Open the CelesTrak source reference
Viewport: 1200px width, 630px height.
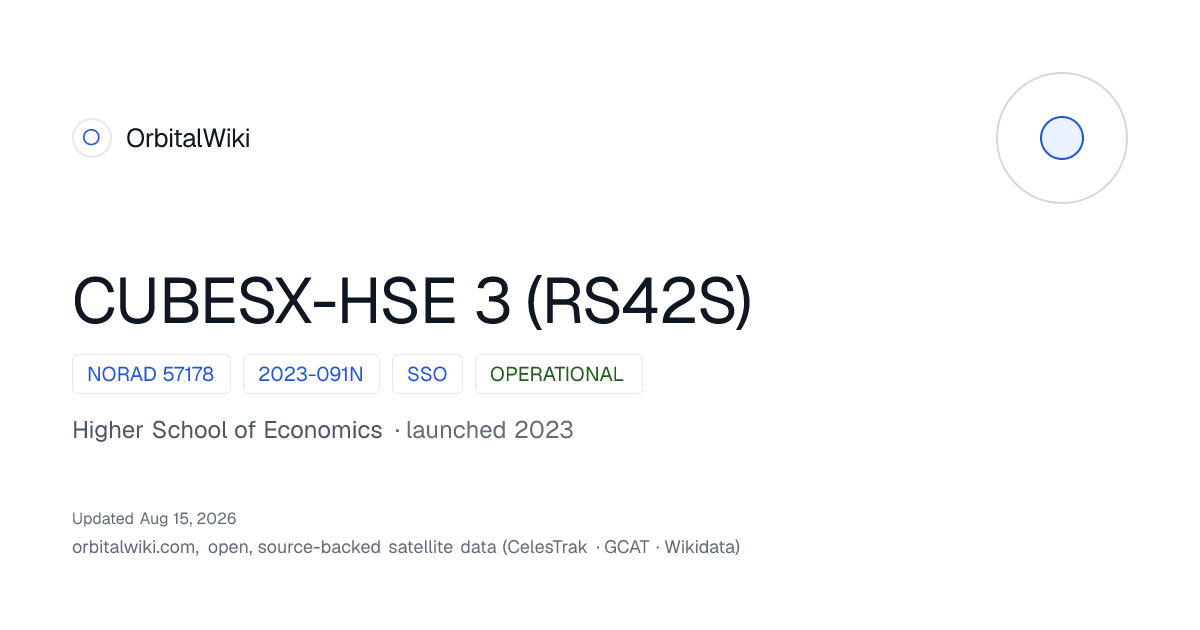pyautogui.click(x=548, y=547)
